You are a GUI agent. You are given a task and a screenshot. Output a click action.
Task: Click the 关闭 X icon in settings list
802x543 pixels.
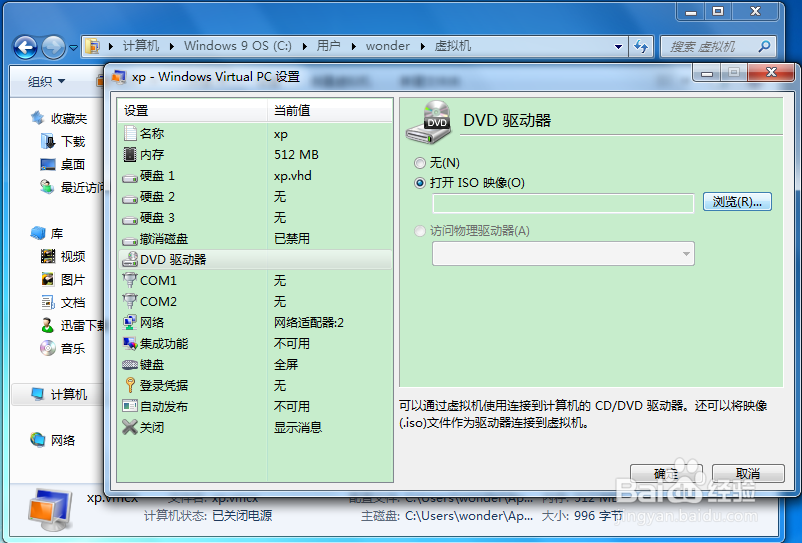130,427
